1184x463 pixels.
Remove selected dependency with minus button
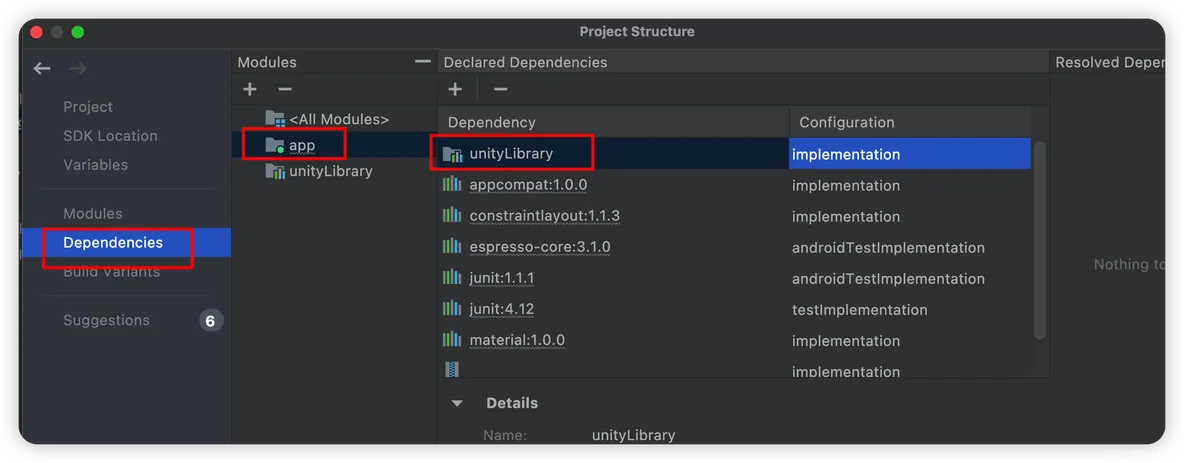501,89
